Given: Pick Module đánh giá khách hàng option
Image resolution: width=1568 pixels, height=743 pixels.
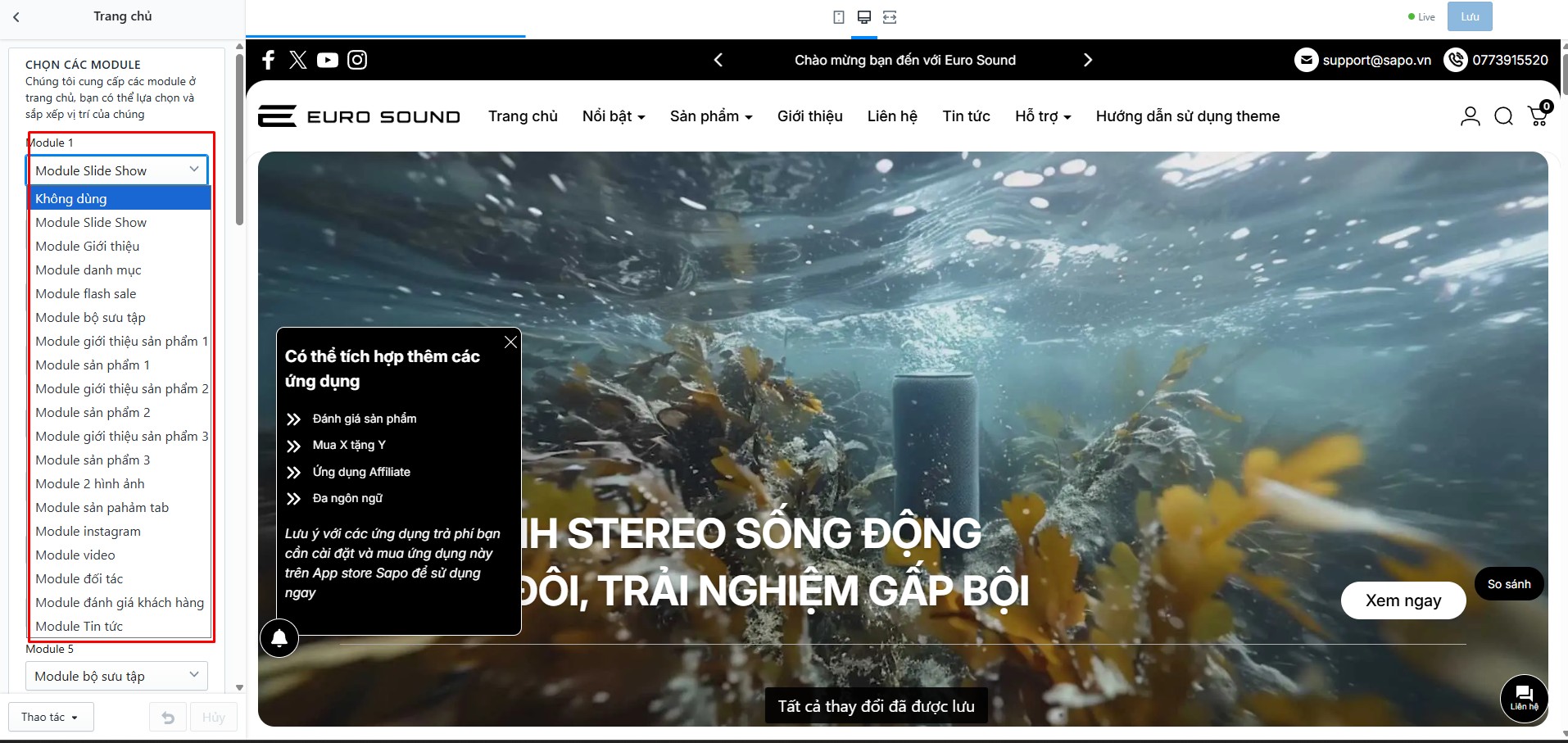Looking at the screenshot, I should pos(120,602).
